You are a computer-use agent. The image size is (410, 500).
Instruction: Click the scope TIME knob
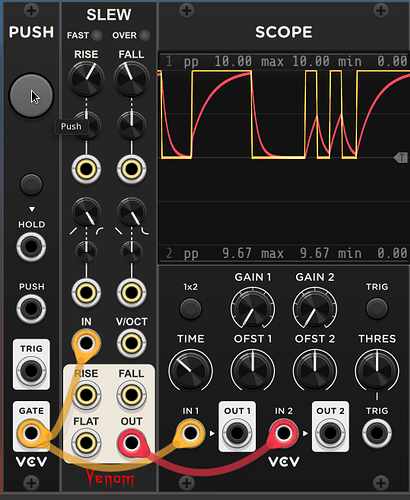[x=190, y=370]
